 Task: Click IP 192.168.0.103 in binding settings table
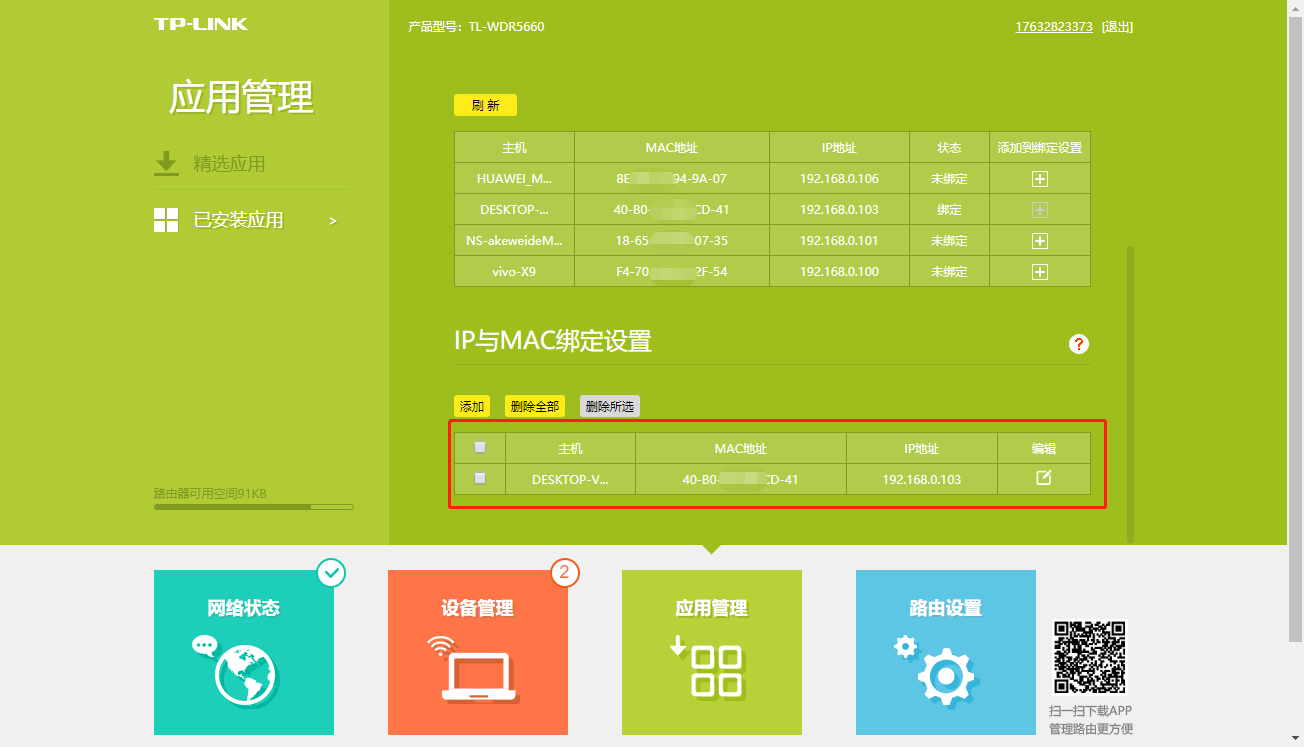click(921, 480)
